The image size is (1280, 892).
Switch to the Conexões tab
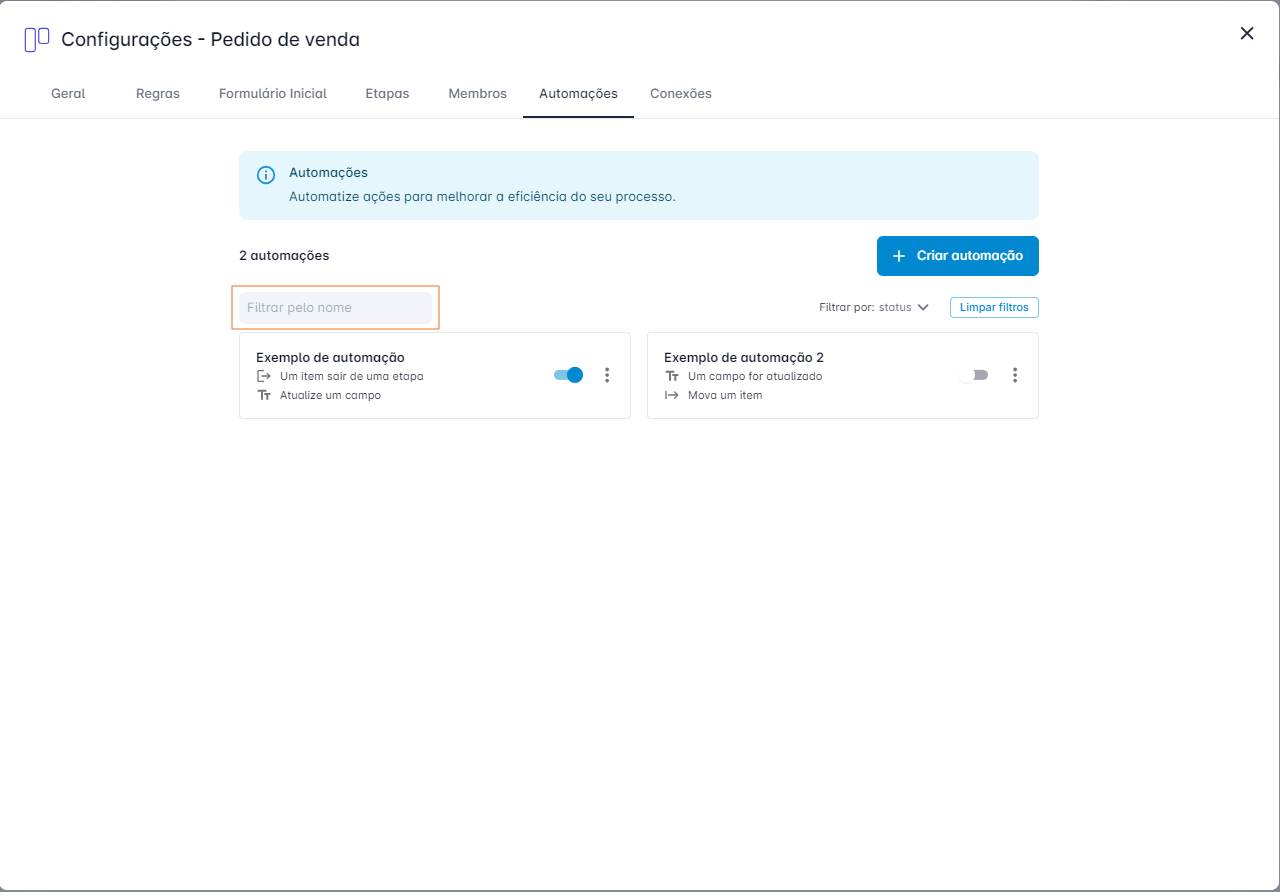click(x=681, y=93)
